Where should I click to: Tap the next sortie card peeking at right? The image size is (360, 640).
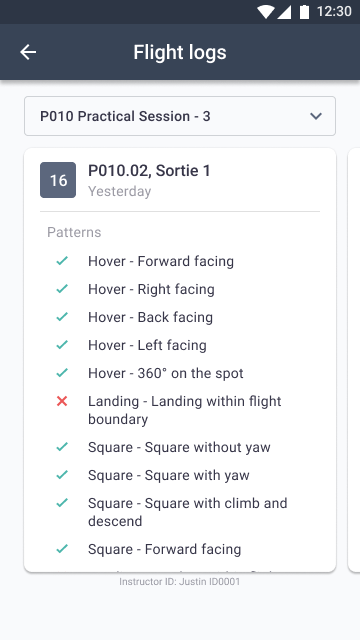(x=354, y=360)
